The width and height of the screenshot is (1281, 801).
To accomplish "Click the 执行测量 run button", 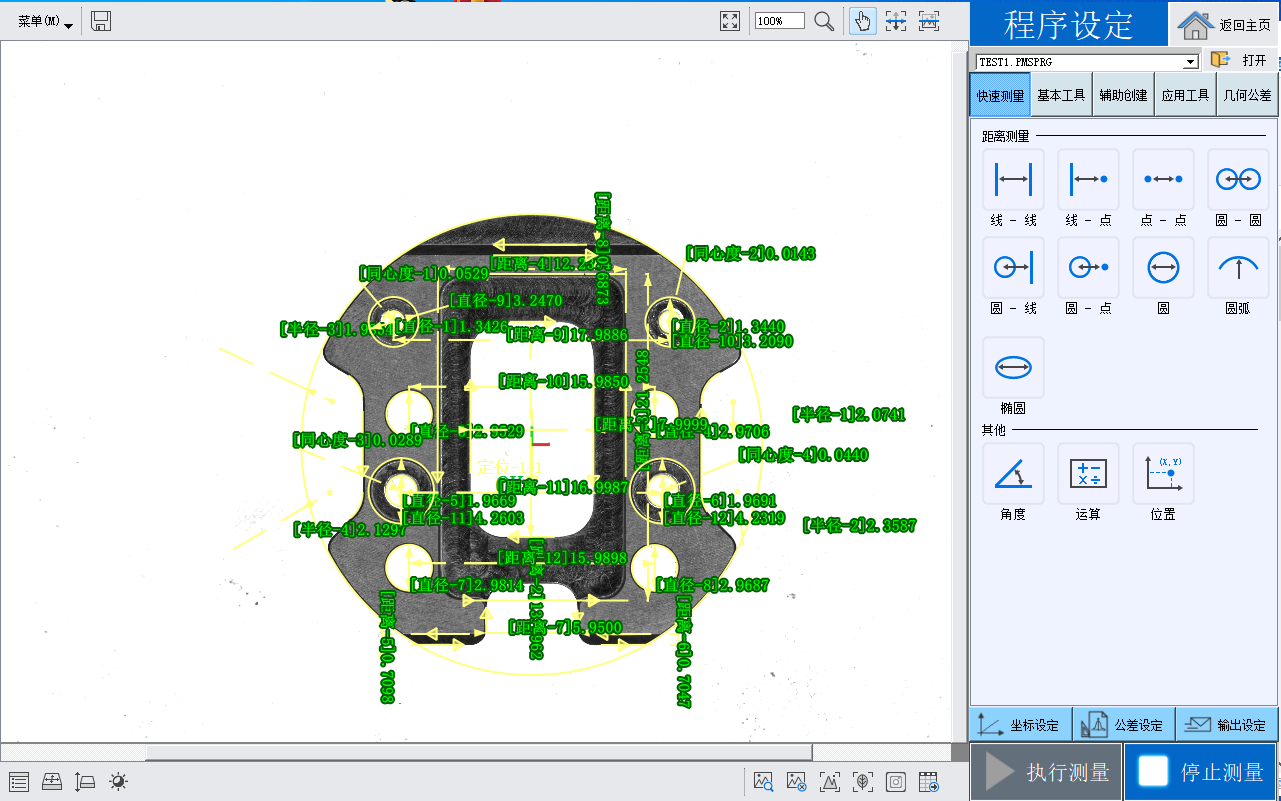I will 1047,772.
